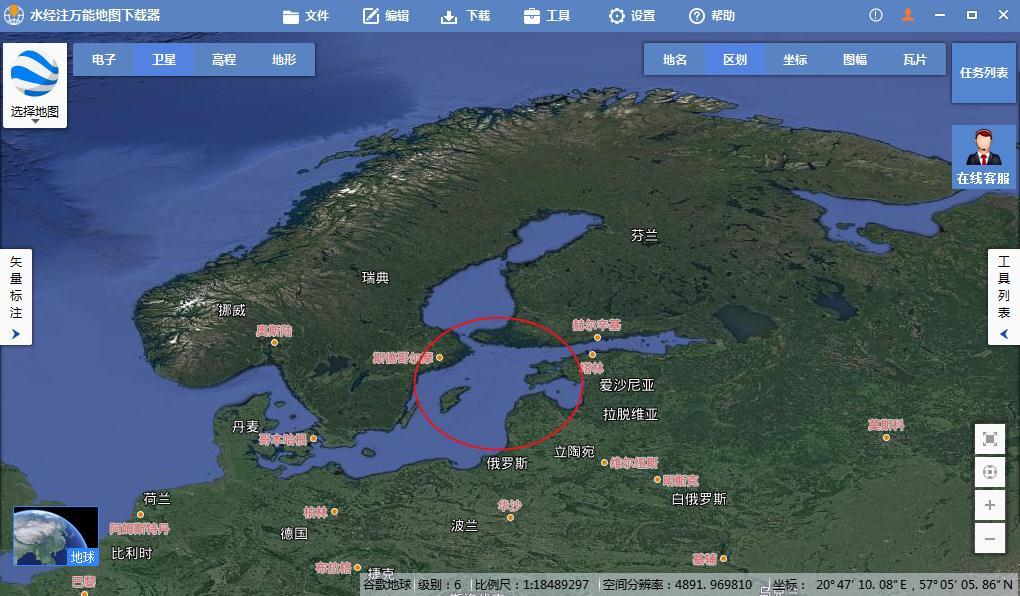Select the 地形 terrain map layer

tap(284, 60)
